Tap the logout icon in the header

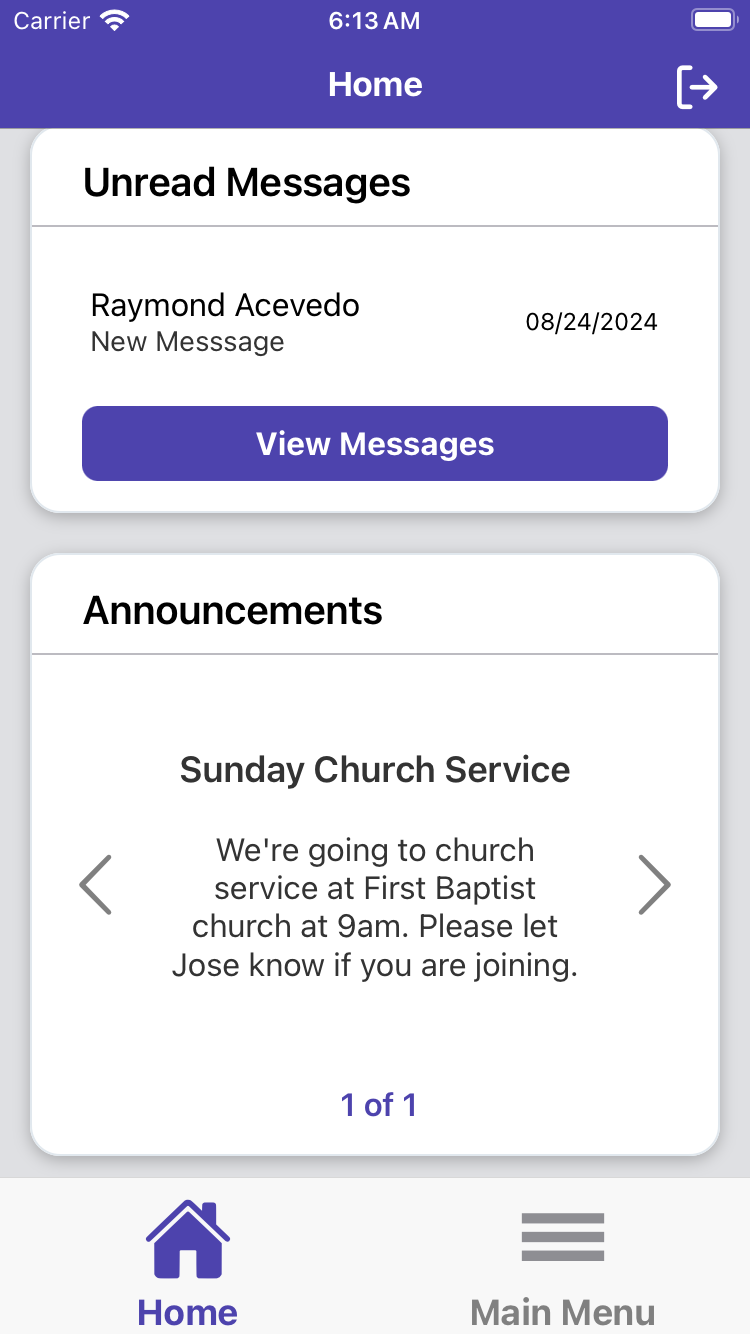697,86
